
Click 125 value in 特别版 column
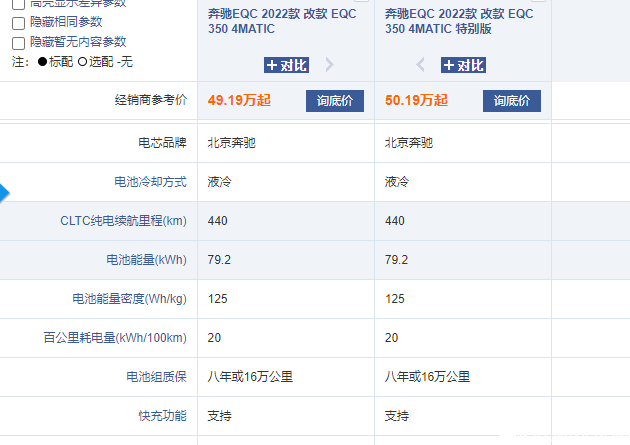pyautogui.click(x=395, y=299)
